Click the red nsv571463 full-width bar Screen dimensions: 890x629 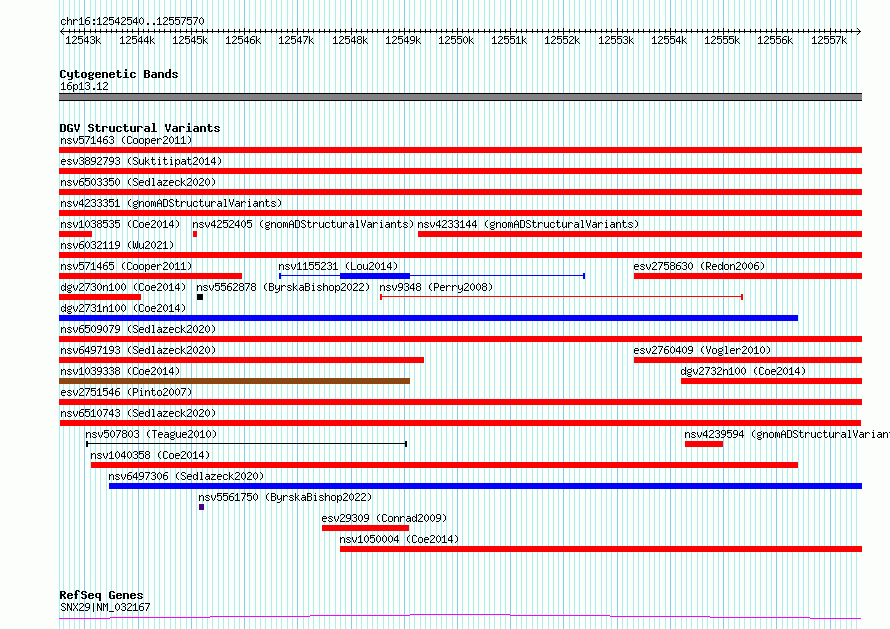coord(460,150)
